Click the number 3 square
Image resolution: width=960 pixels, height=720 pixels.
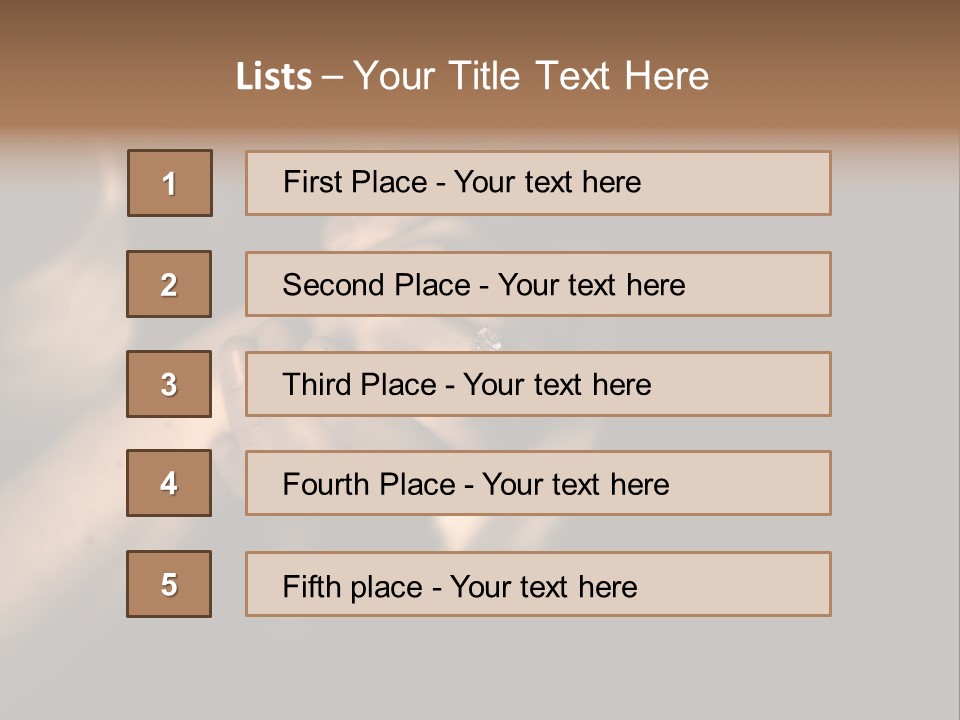pos(169,384)
